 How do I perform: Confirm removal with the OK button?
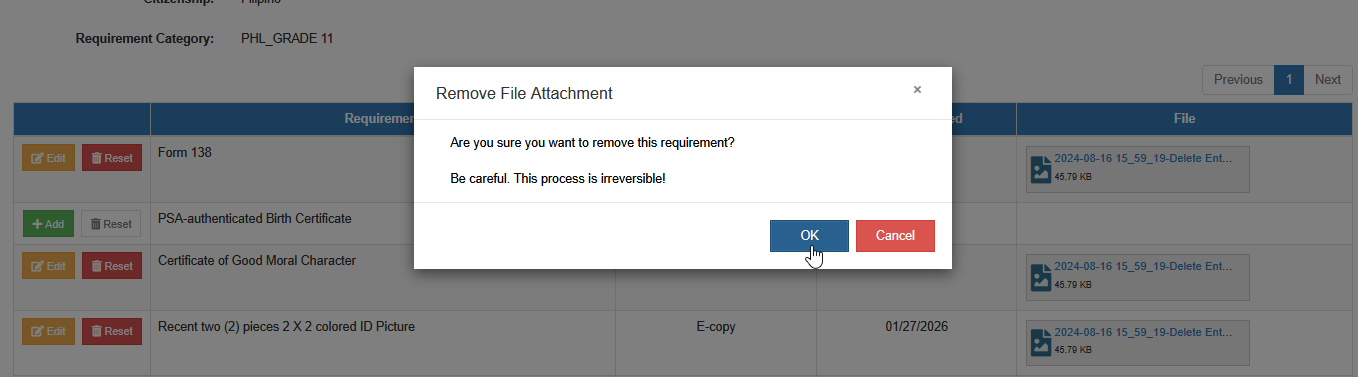click(809, 236)
